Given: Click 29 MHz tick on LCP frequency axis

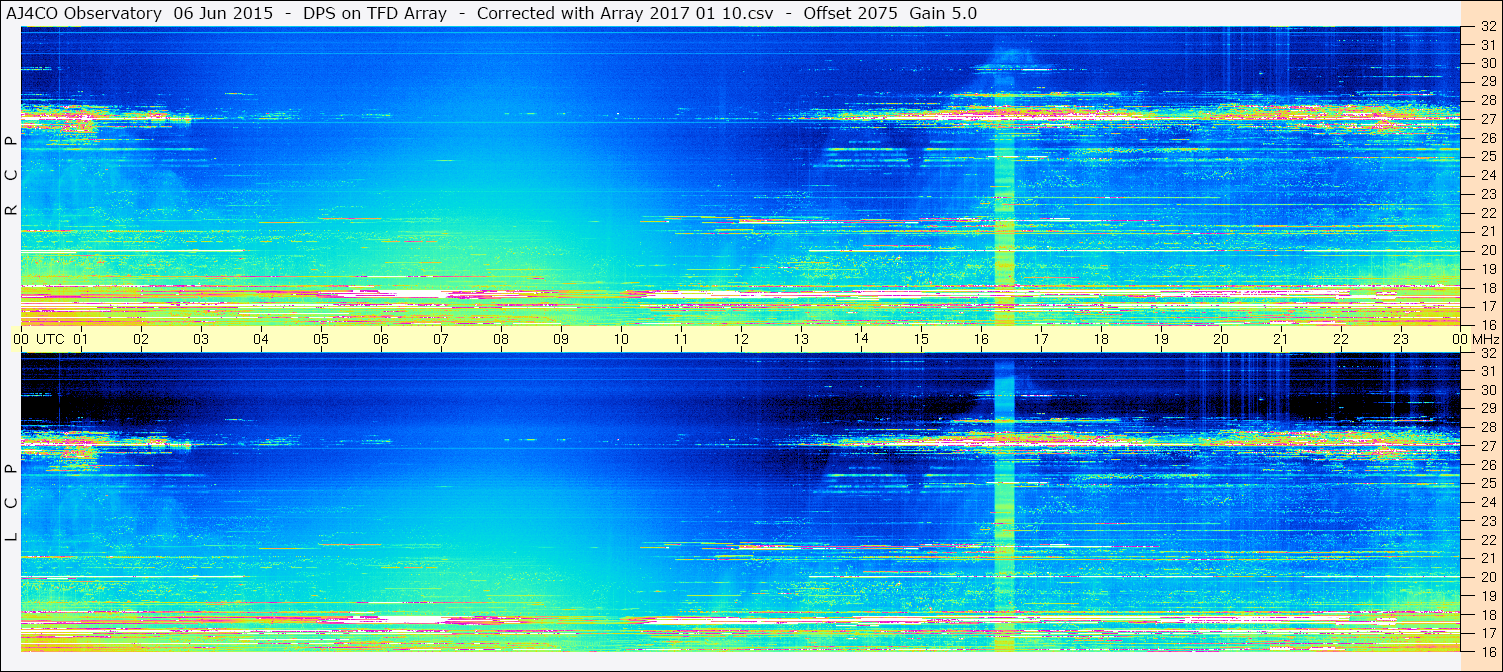Looking at the screenshot, I should (1487, 409).
